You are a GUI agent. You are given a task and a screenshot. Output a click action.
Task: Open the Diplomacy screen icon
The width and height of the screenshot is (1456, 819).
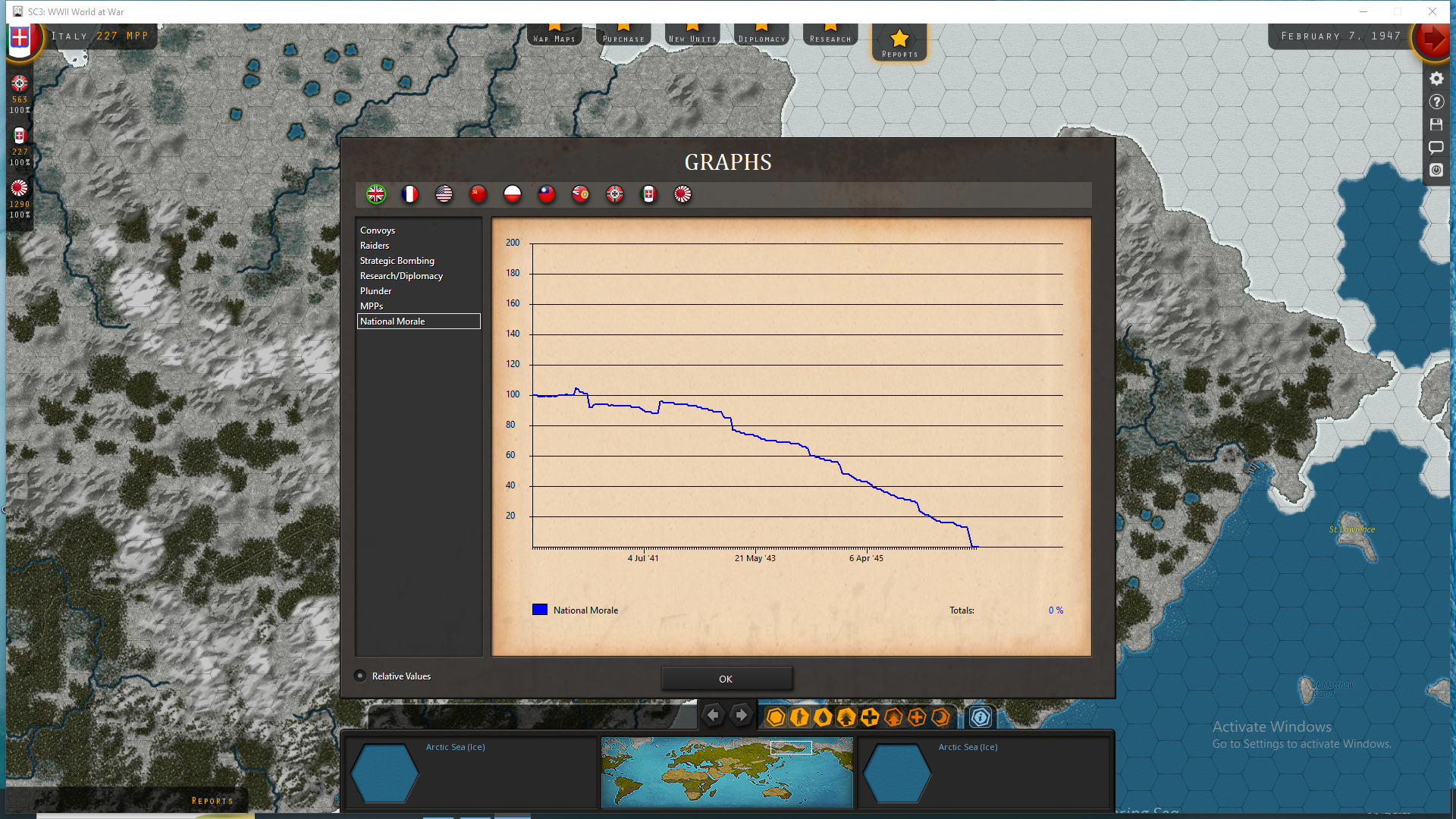click(761, 33)
